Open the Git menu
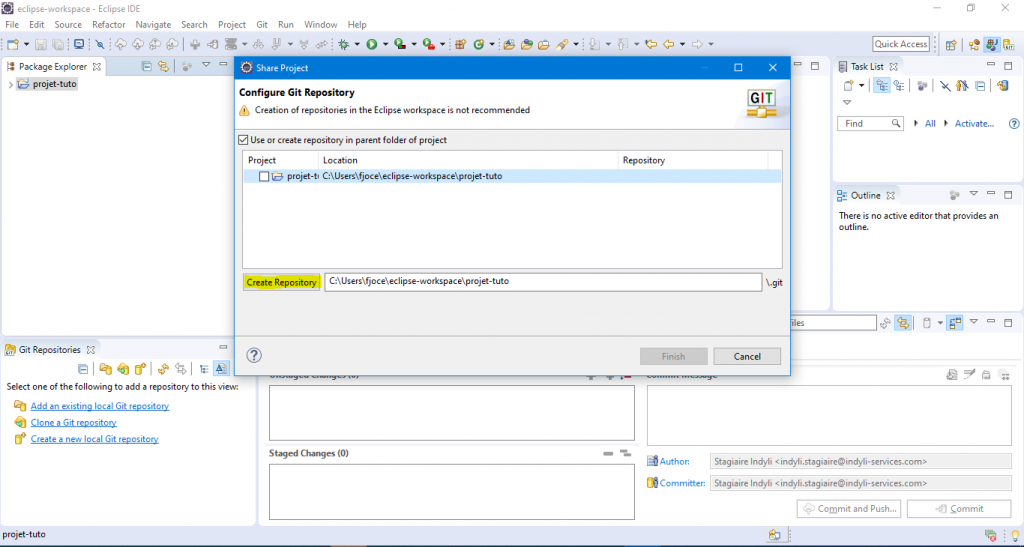The height and width of the screenshot is (547, 1024). [262, 25]
